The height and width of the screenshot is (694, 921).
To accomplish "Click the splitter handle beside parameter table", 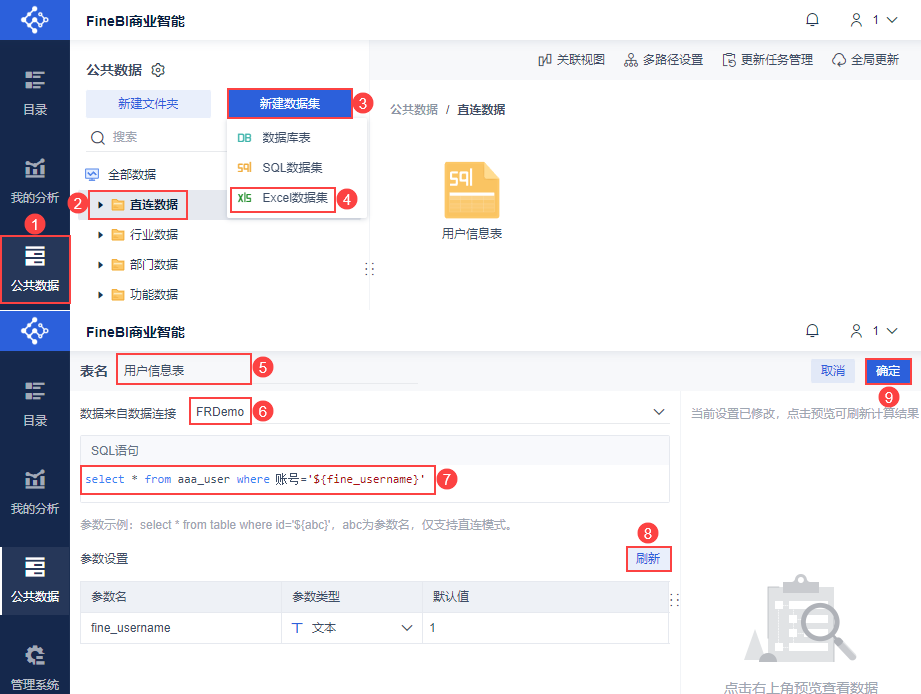I will click(674, 599).
